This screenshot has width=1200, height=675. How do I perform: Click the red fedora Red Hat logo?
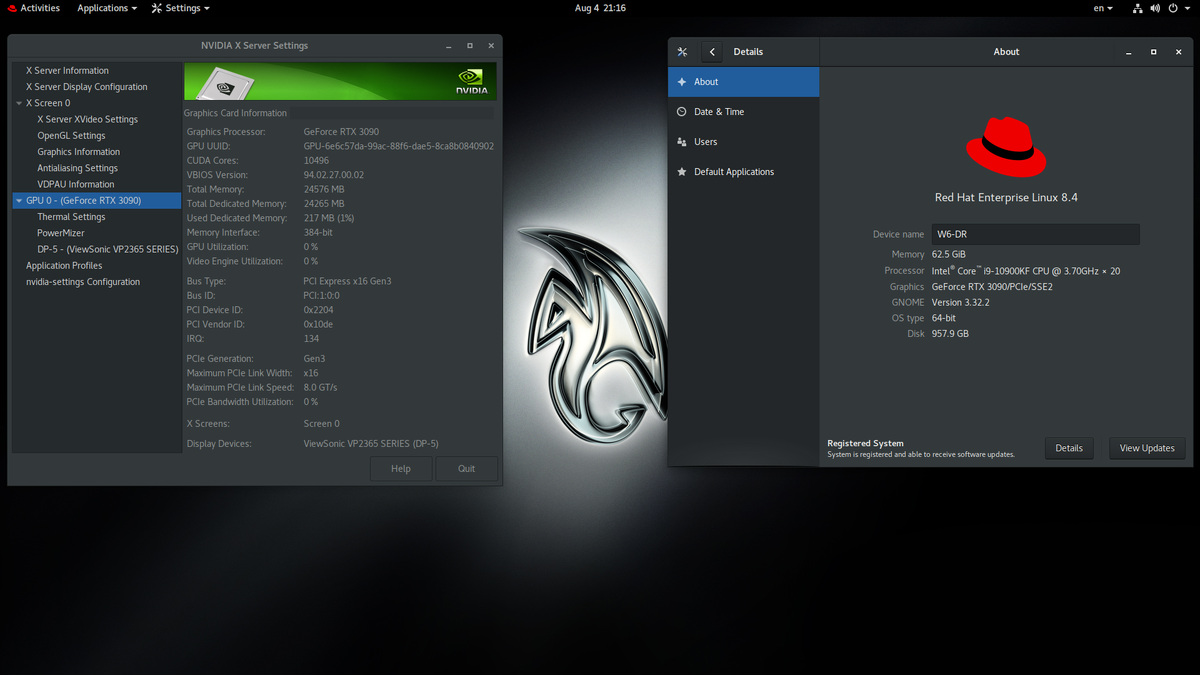1006,146
